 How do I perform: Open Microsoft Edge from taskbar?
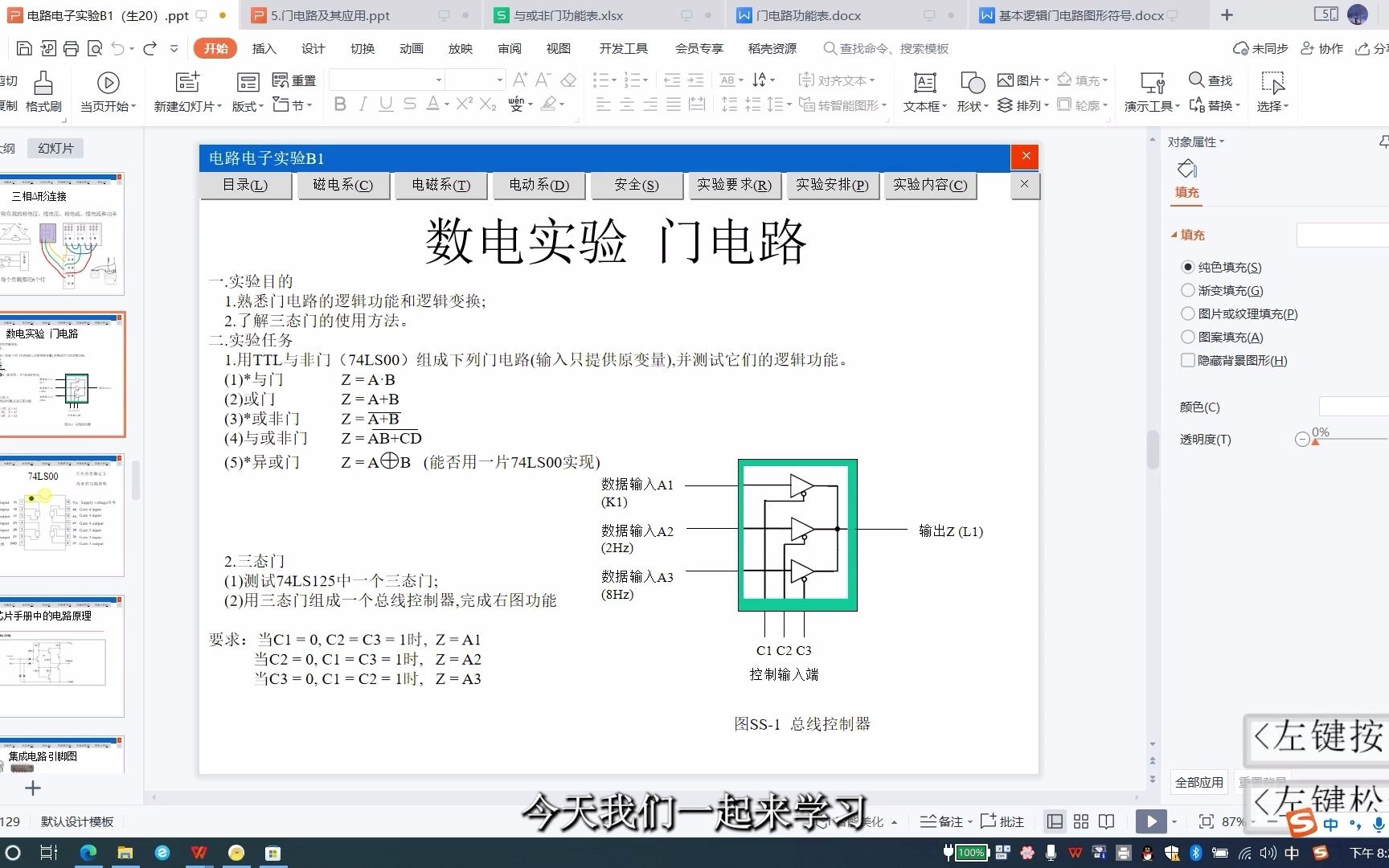coord(88,853)
